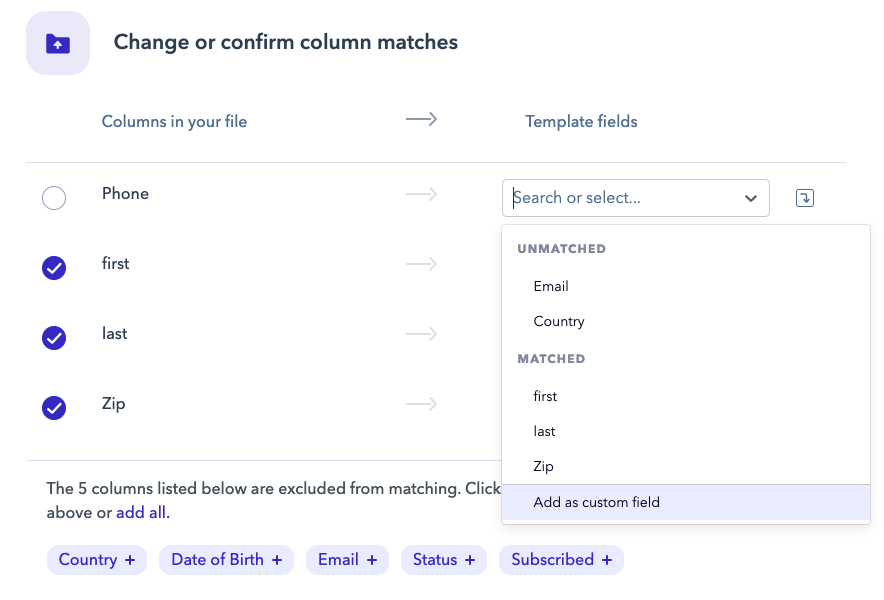Image resolution: width=884 pixels, height=600 pixels.
Task: Choose 'last' in the matched options
Action: coord(544,432)
